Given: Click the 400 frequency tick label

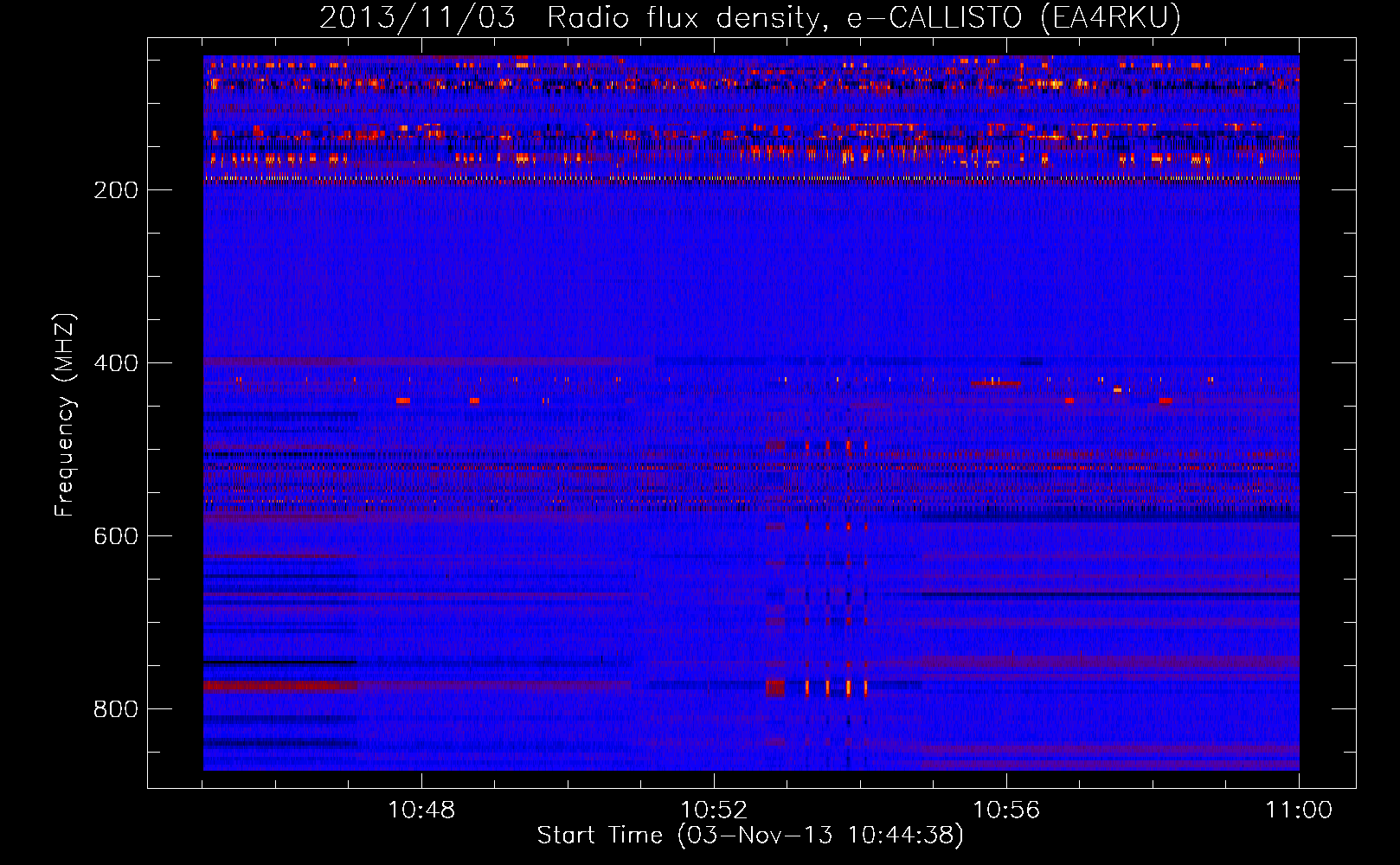Looking at the screenshot, I should pos(116,363).
